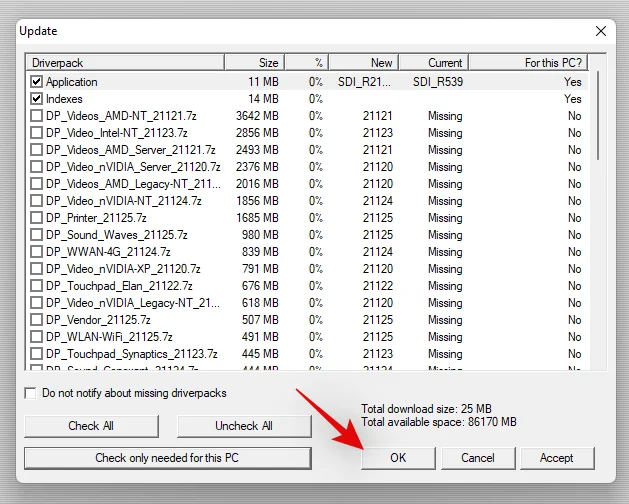Screen dimensions: 629x504
Task: Toggle Do not notify about missing driverpacks
Action: click(x=30, y=394)
